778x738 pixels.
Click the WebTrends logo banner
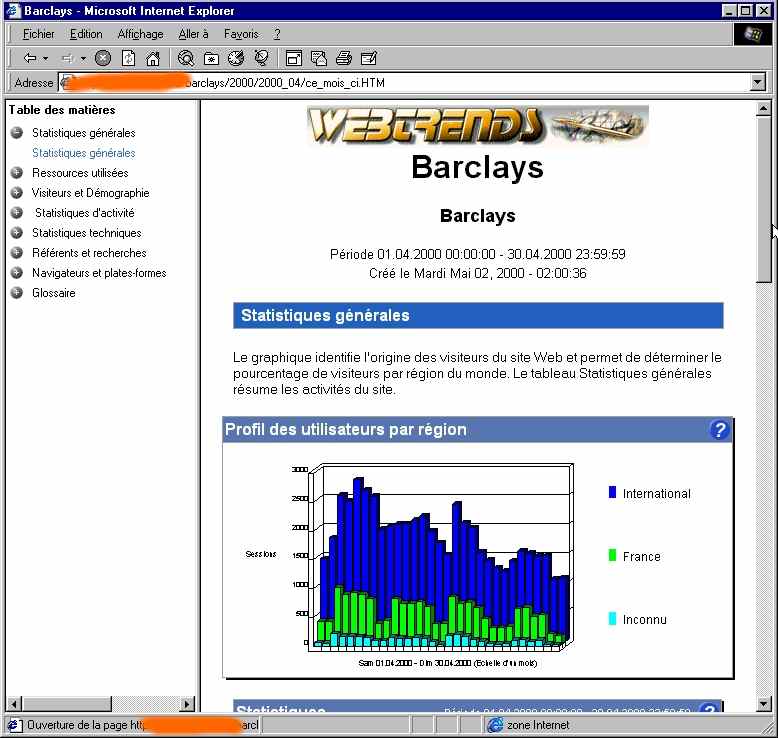pyautogui.click(x=477, y=126)
